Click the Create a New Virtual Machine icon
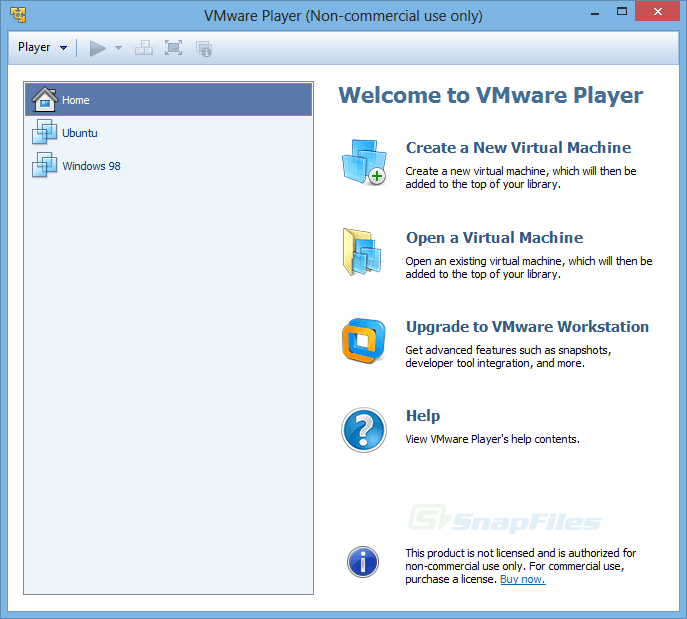The width and height of the screenshot is (687, 619). 364,162
